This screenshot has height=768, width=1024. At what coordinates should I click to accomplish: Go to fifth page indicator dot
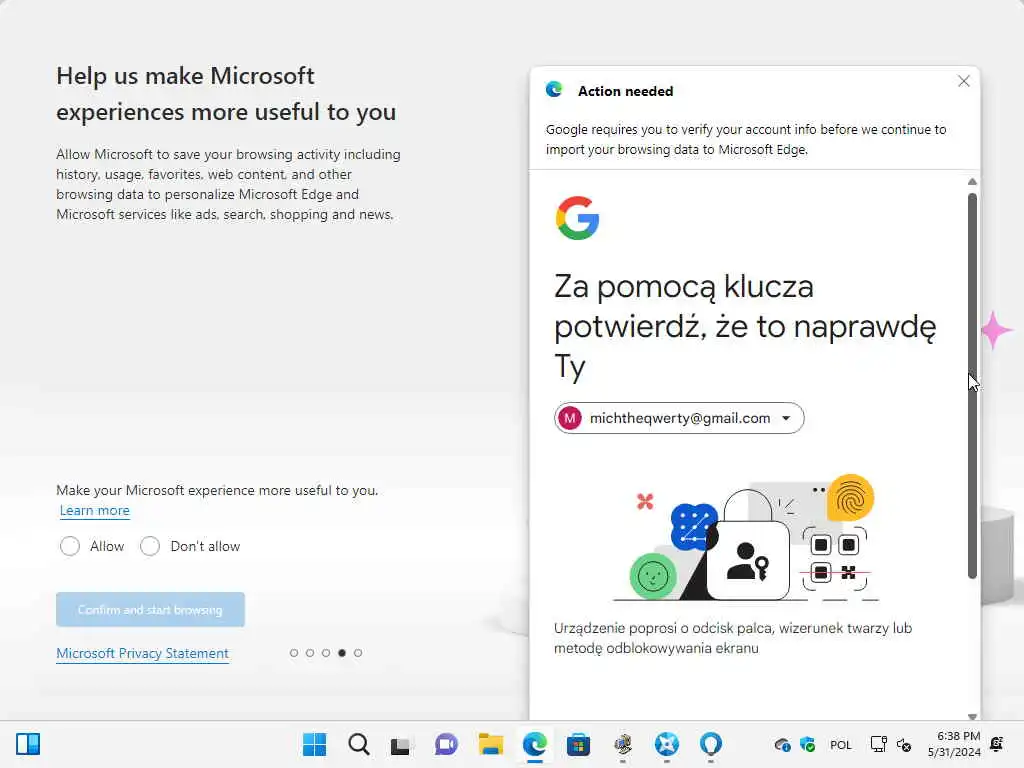tap(358, 653)
